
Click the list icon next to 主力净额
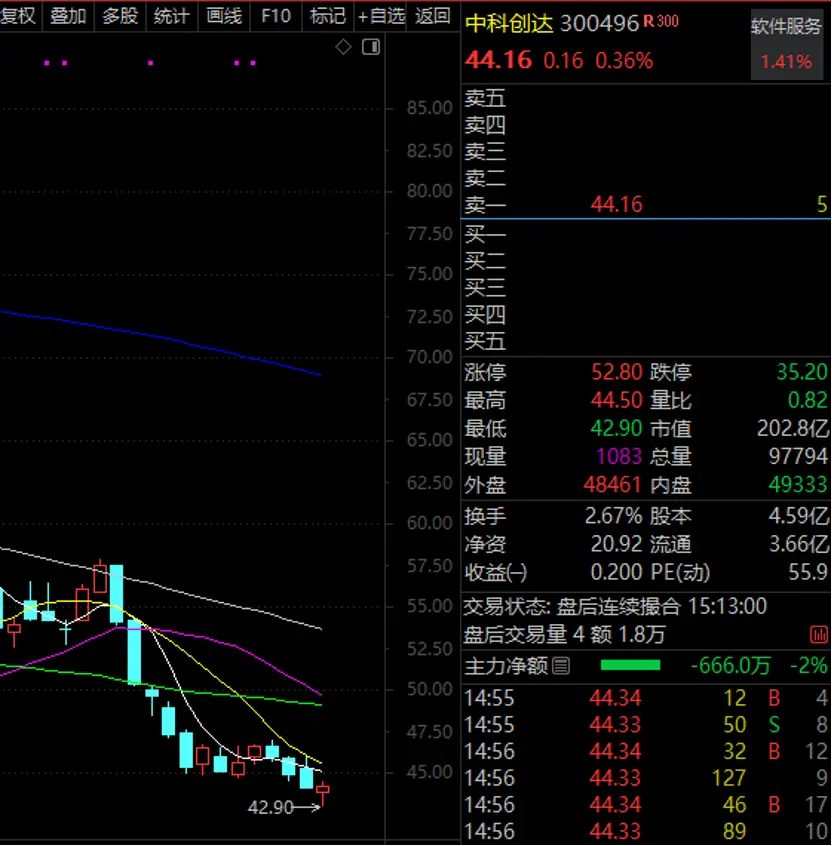[561, 666]
